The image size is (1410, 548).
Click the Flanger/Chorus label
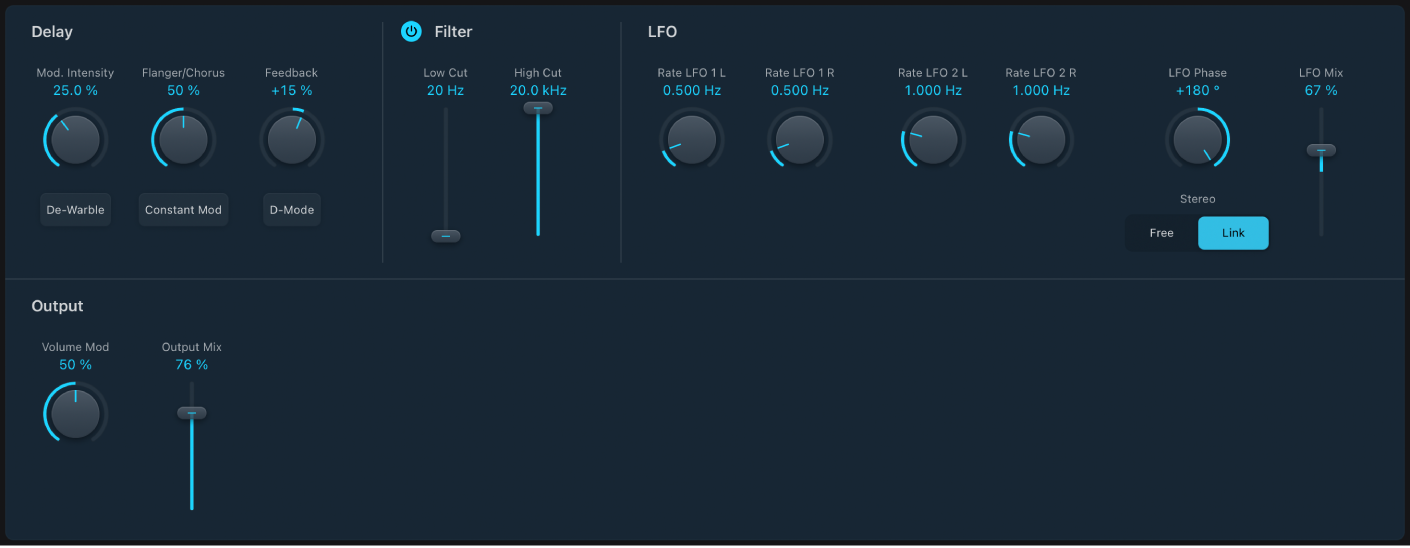coord(183,73)
